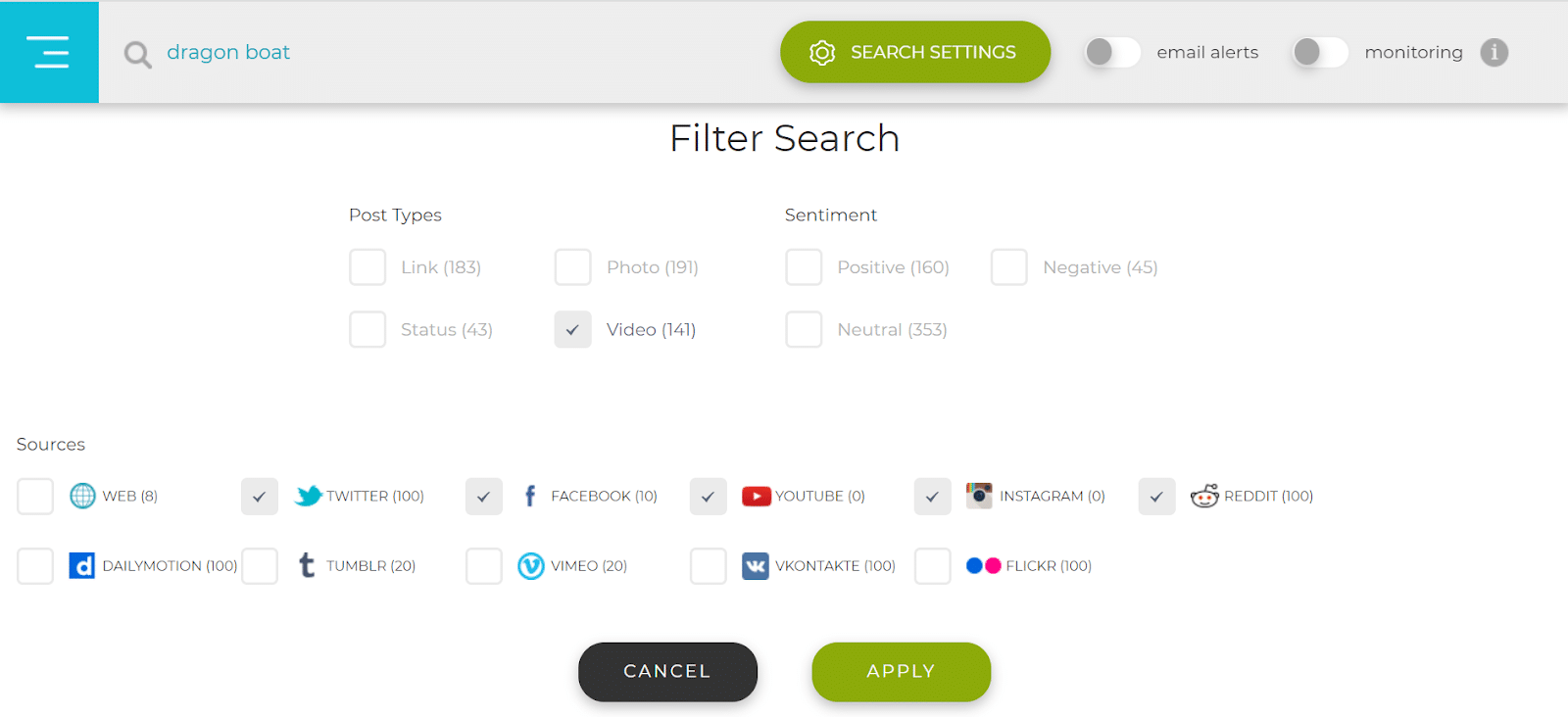Click the Instagram camera icon

point(979,496)
